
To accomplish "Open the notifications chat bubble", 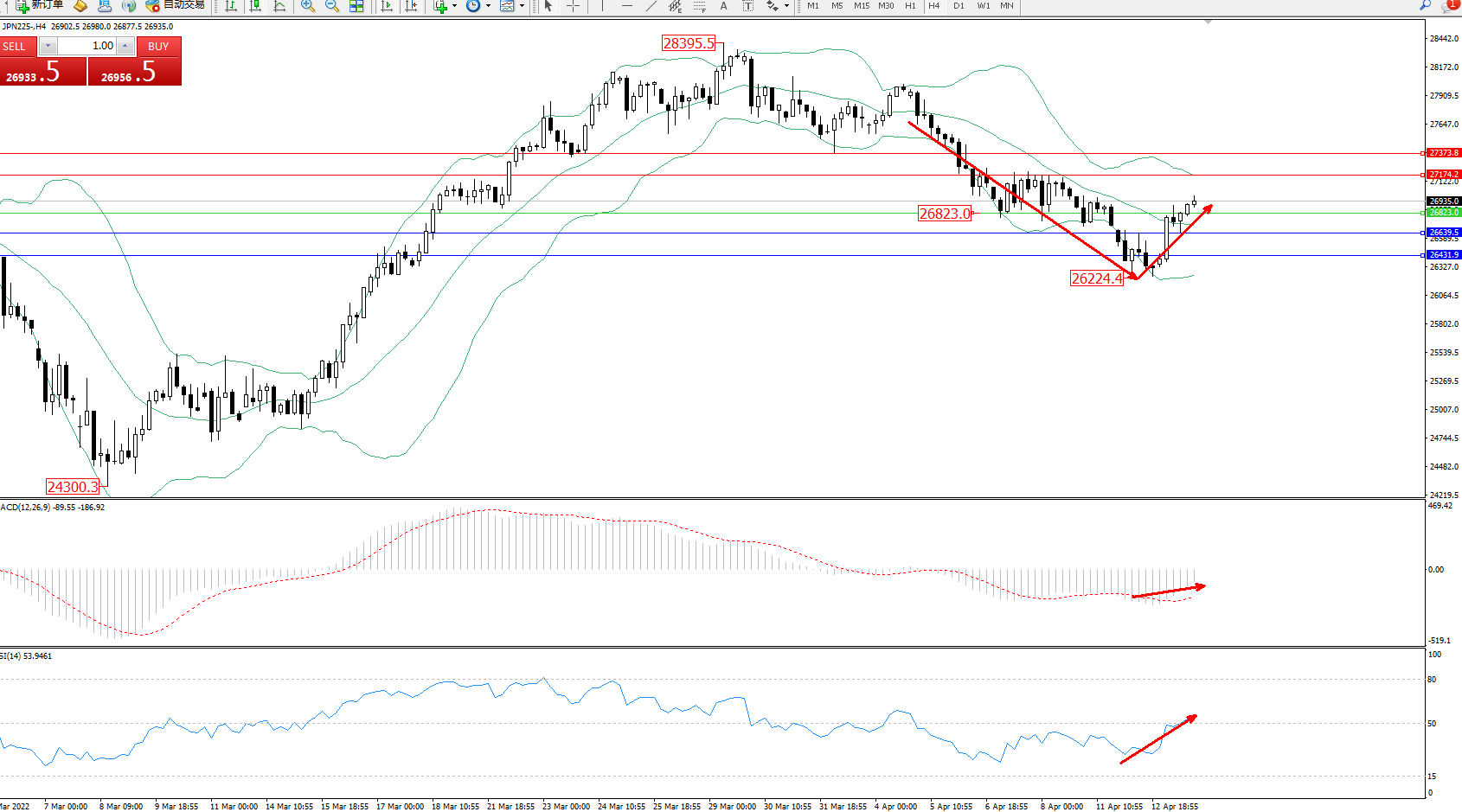I will 1451,5.
